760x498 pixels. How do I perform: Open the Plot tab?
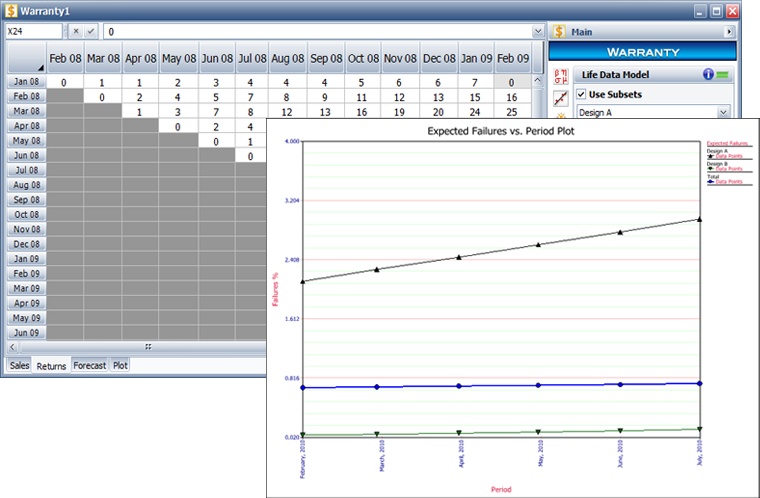(x=120, y=366)
